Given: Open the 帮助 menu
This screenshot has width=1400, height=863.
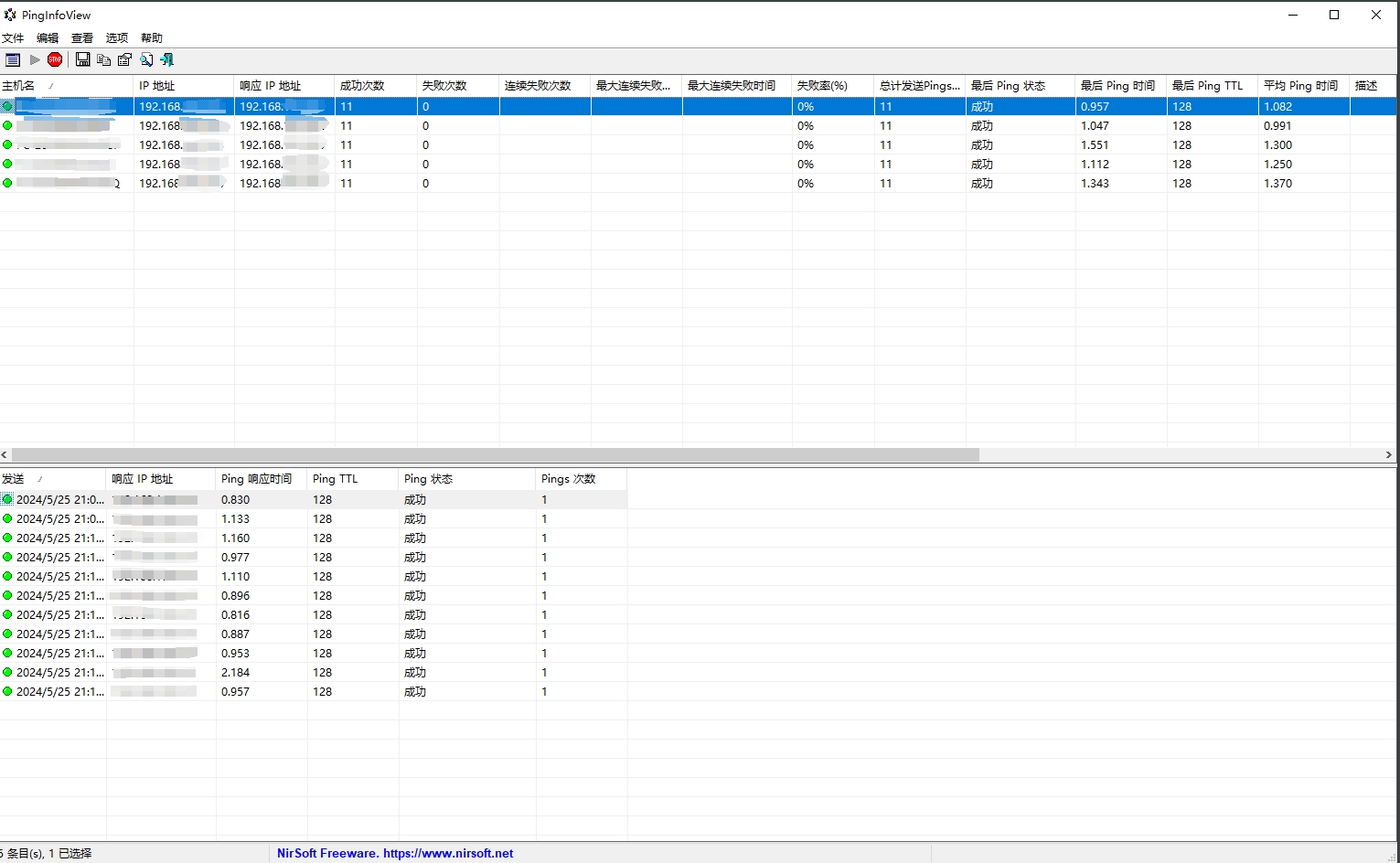Looking at the screenshot, I should [x=152, y=38].
